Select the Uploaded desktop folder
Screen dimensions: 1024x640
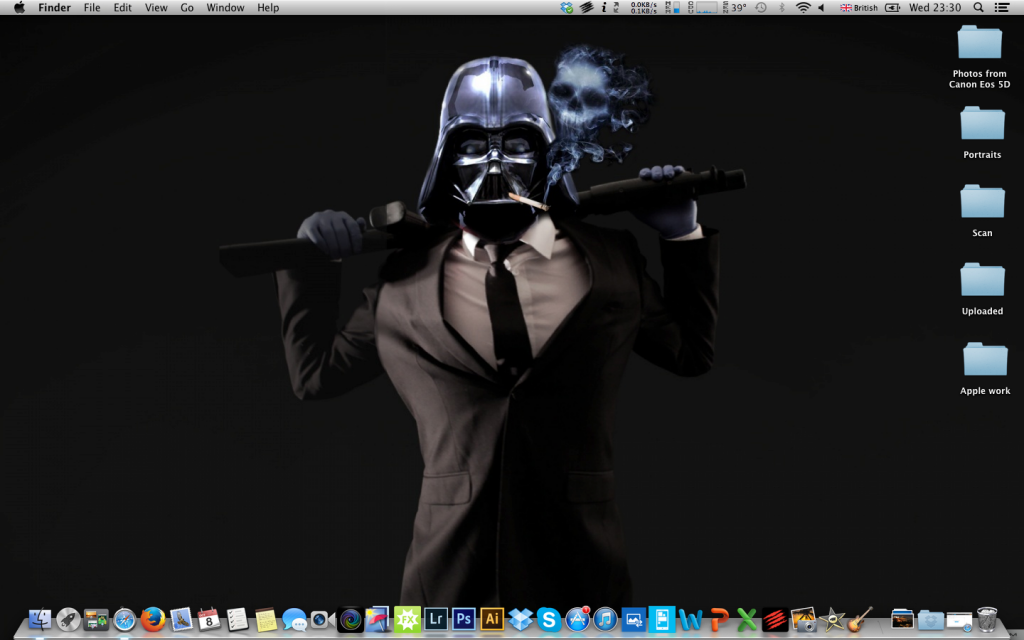click(982, 289)
